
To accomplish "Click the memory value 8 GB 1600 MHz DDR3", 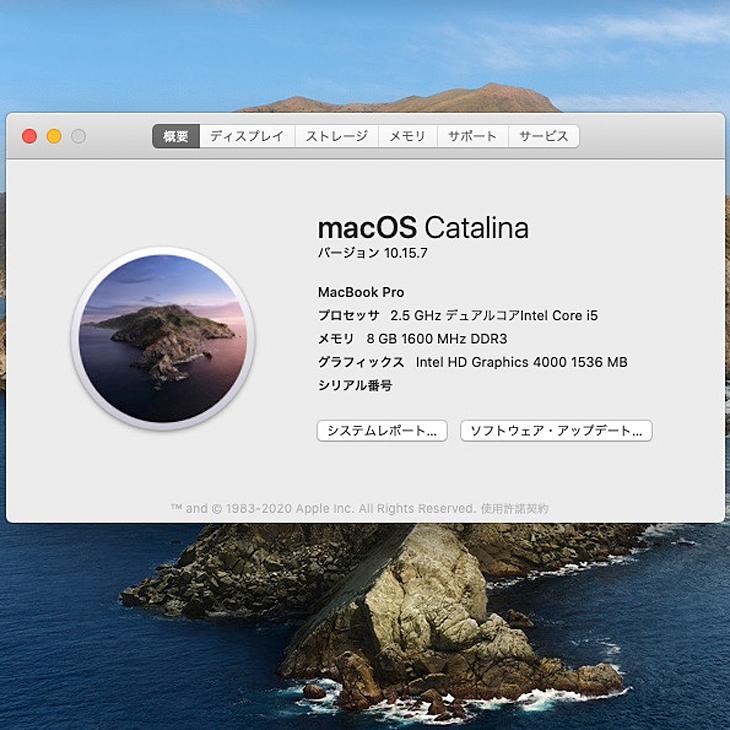I will coord(437,339).
